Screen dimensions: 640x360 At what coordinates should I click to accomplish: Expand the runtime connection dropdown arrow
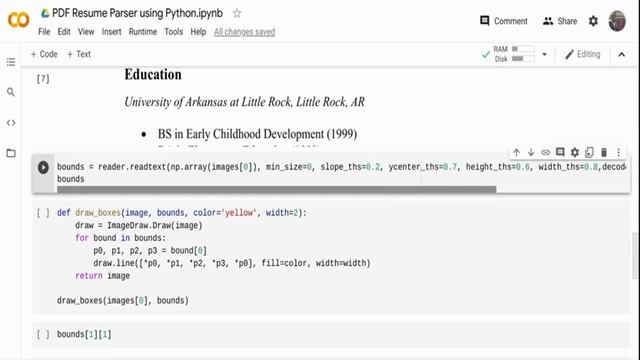point(544,54)
